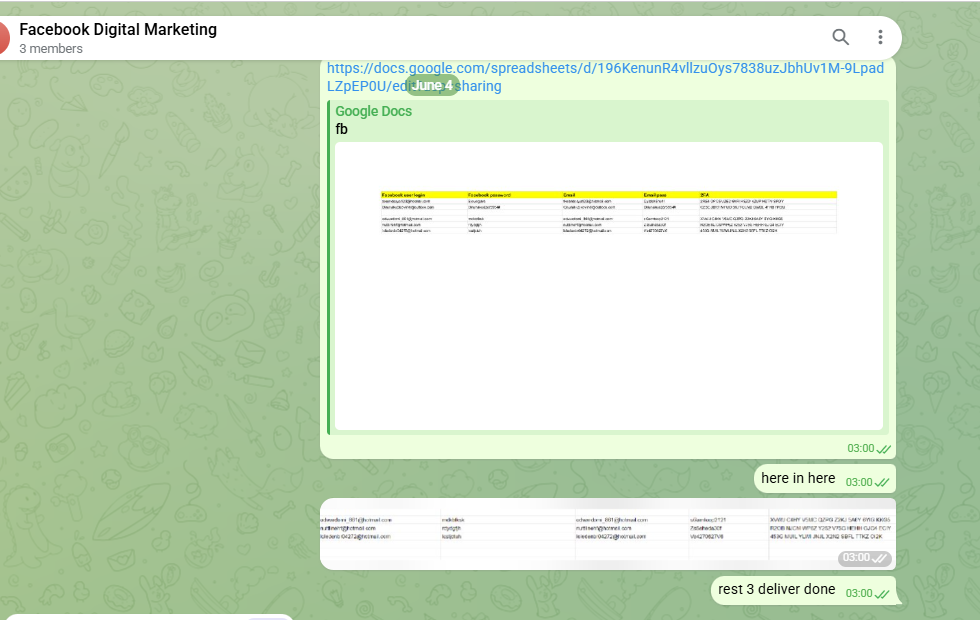Click the 'fb' document title text
Image resolution: width=980 pixels, height=620 pixels.
tap(341, 129)
